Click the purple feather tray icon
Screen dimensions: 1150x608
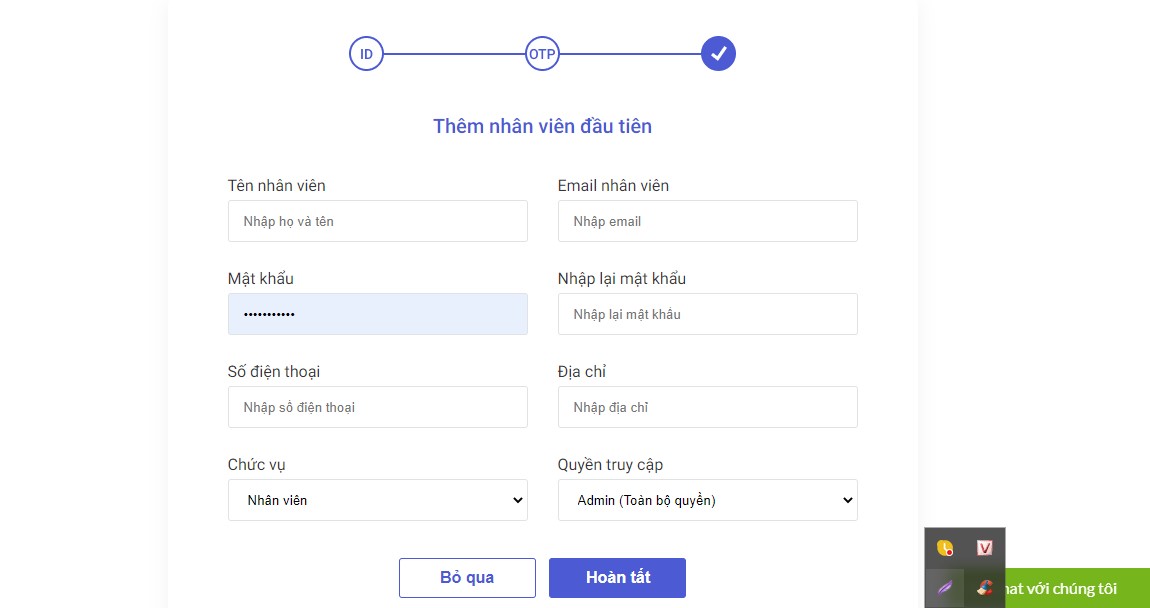944,588
